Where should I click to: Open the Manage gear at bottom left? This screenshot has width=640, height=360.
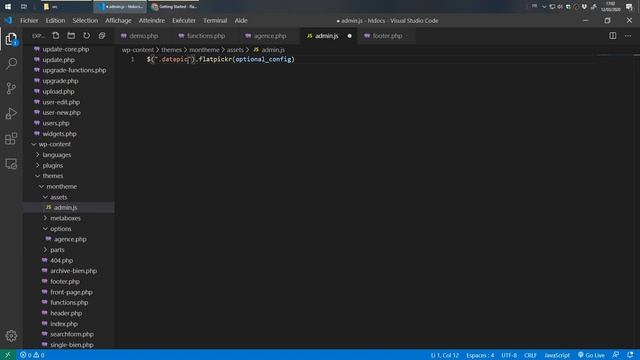11,336
